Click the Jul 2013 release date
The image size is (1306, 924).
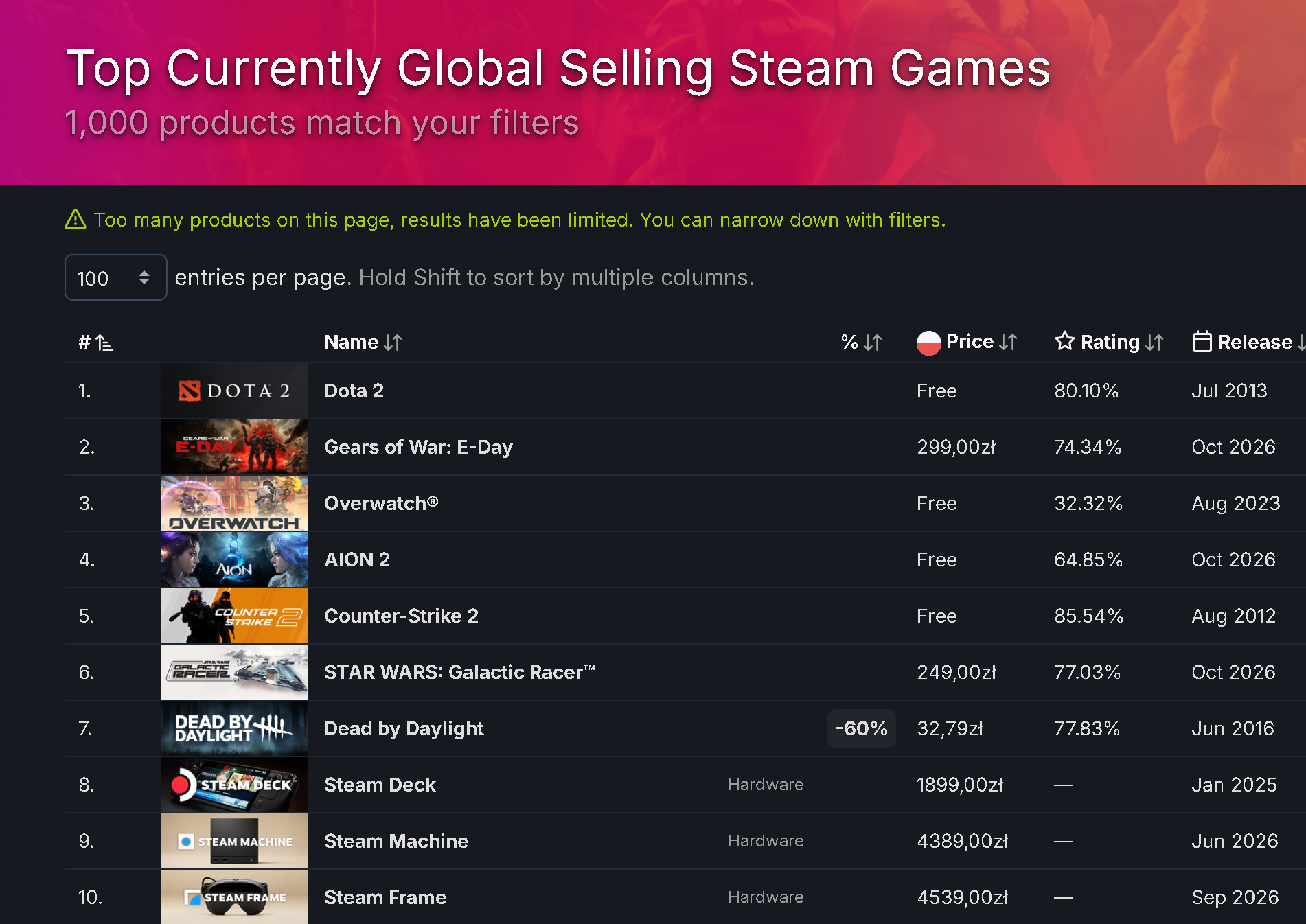coord(1229,391)
